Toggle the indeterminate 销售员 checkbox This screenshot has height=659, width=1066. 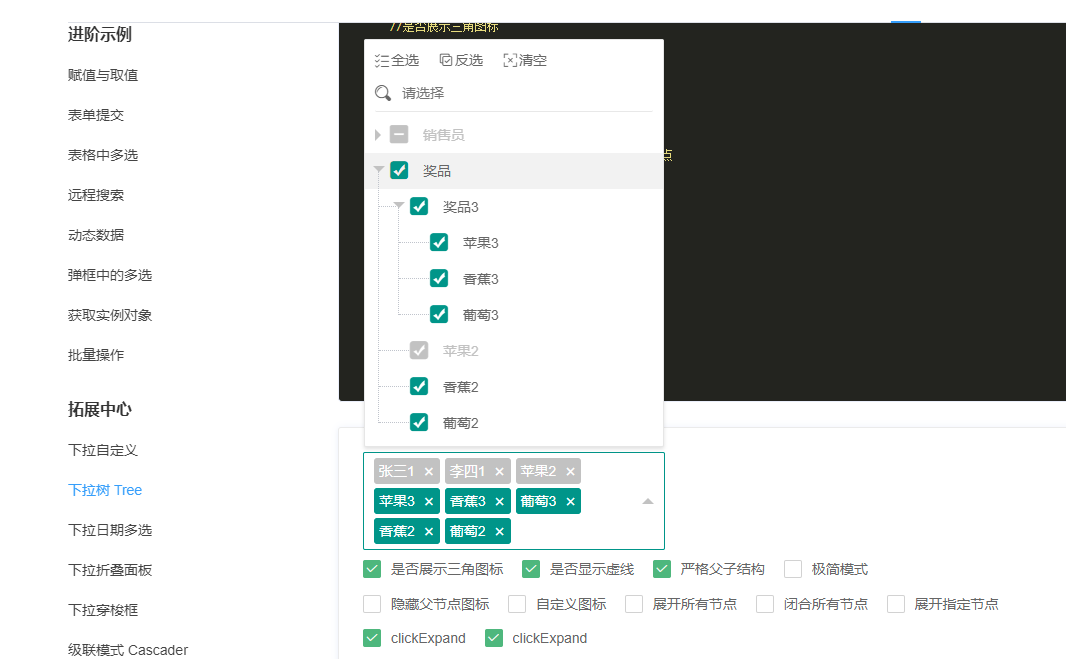pos(399,134)
